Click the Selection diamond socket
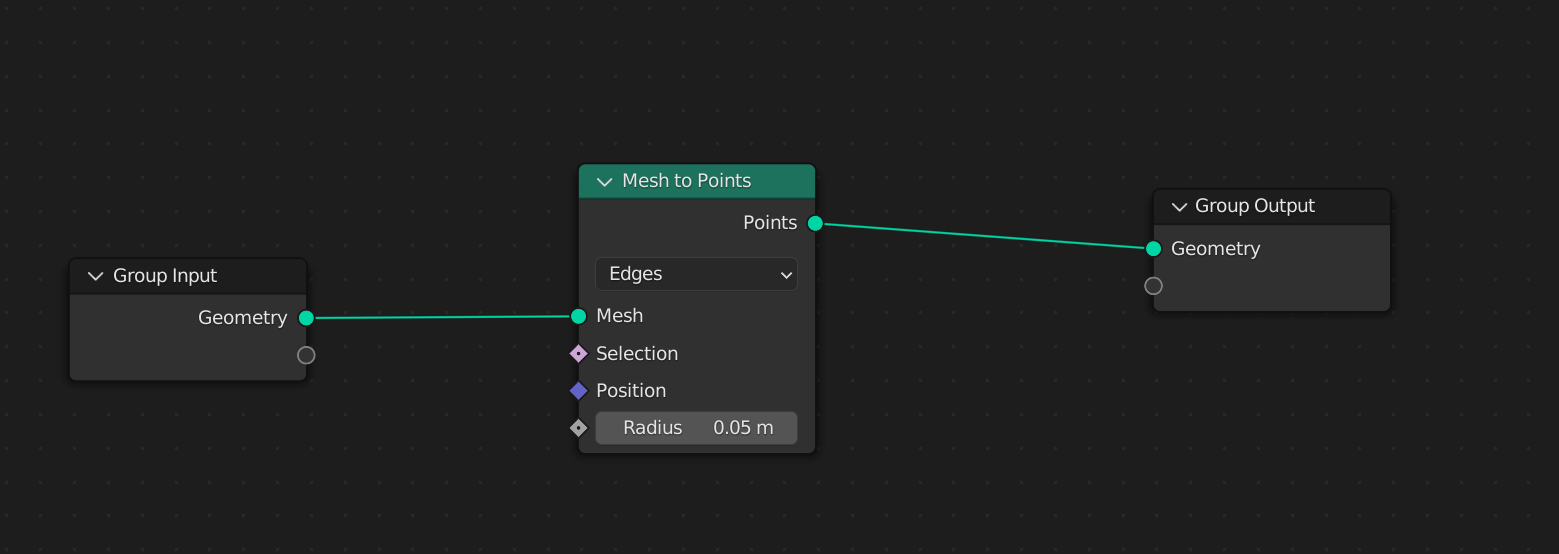This screenshot has width=1559, height=554. 578,353
